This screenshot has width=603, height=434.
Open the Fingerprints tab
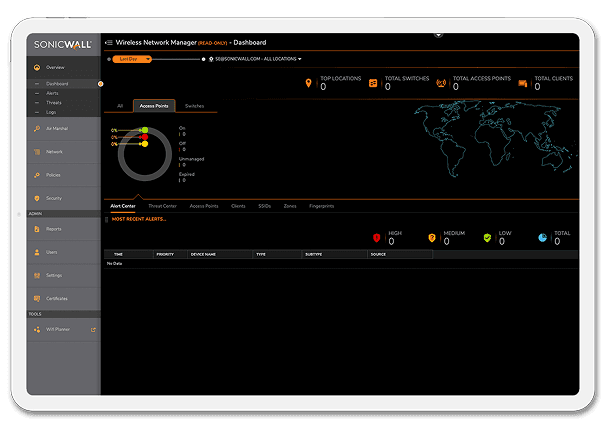coord(321,205)
